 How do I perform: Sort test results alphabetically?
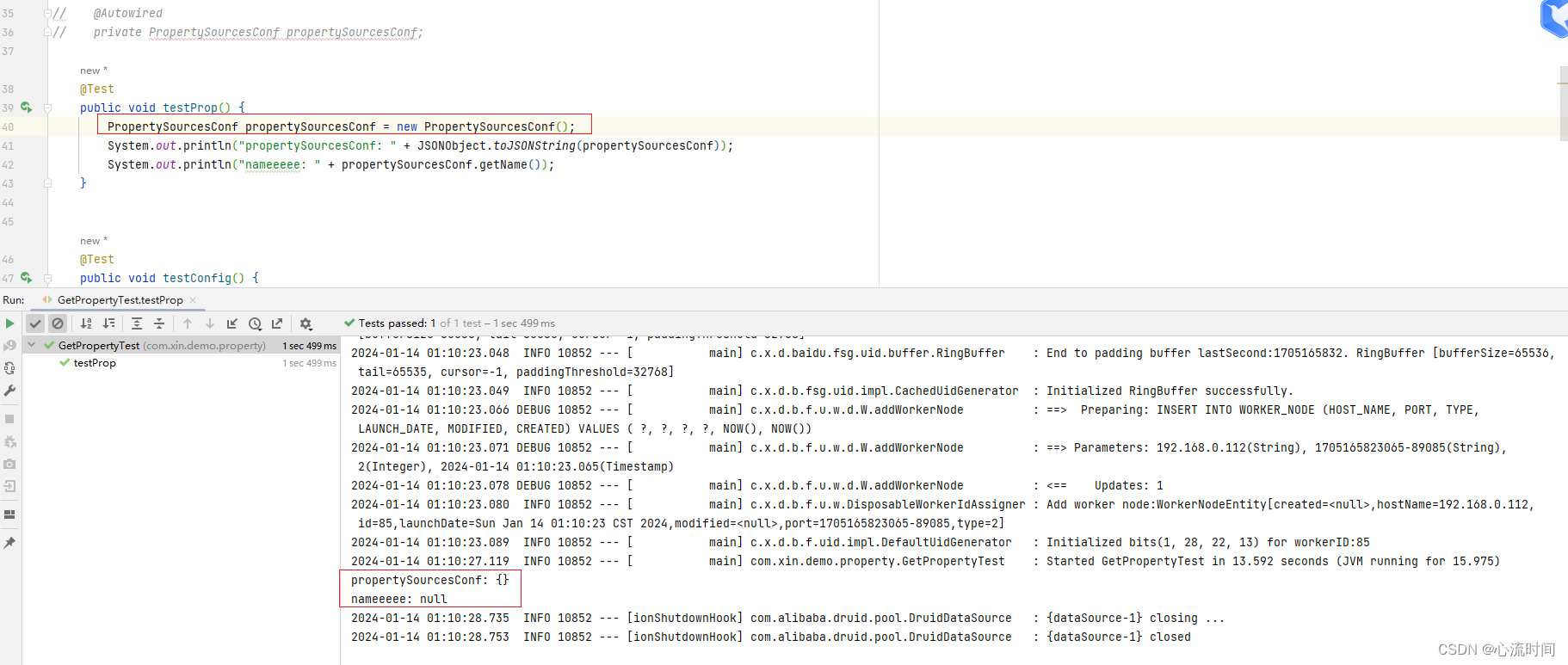click(86, 323)
